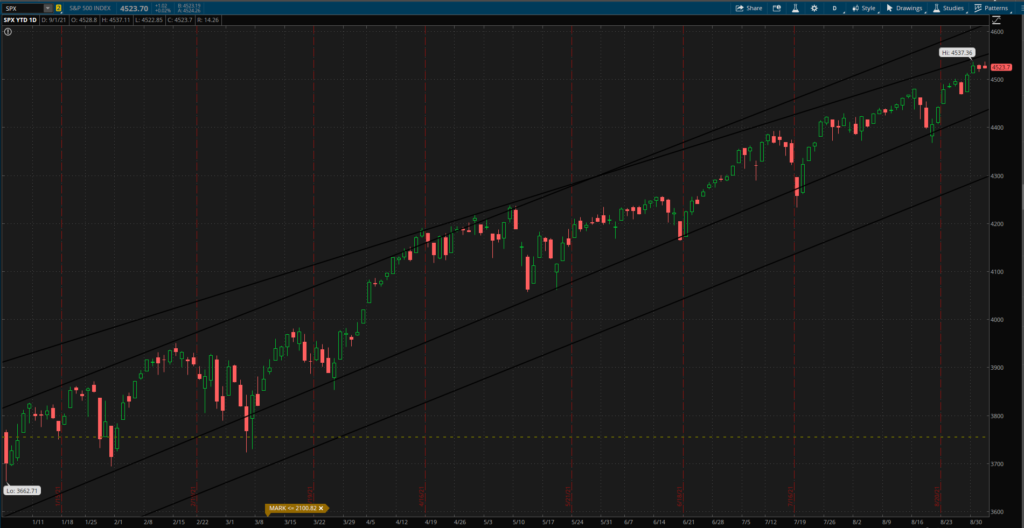
Task: Click the info circle icon on chart
Action: 7,31
